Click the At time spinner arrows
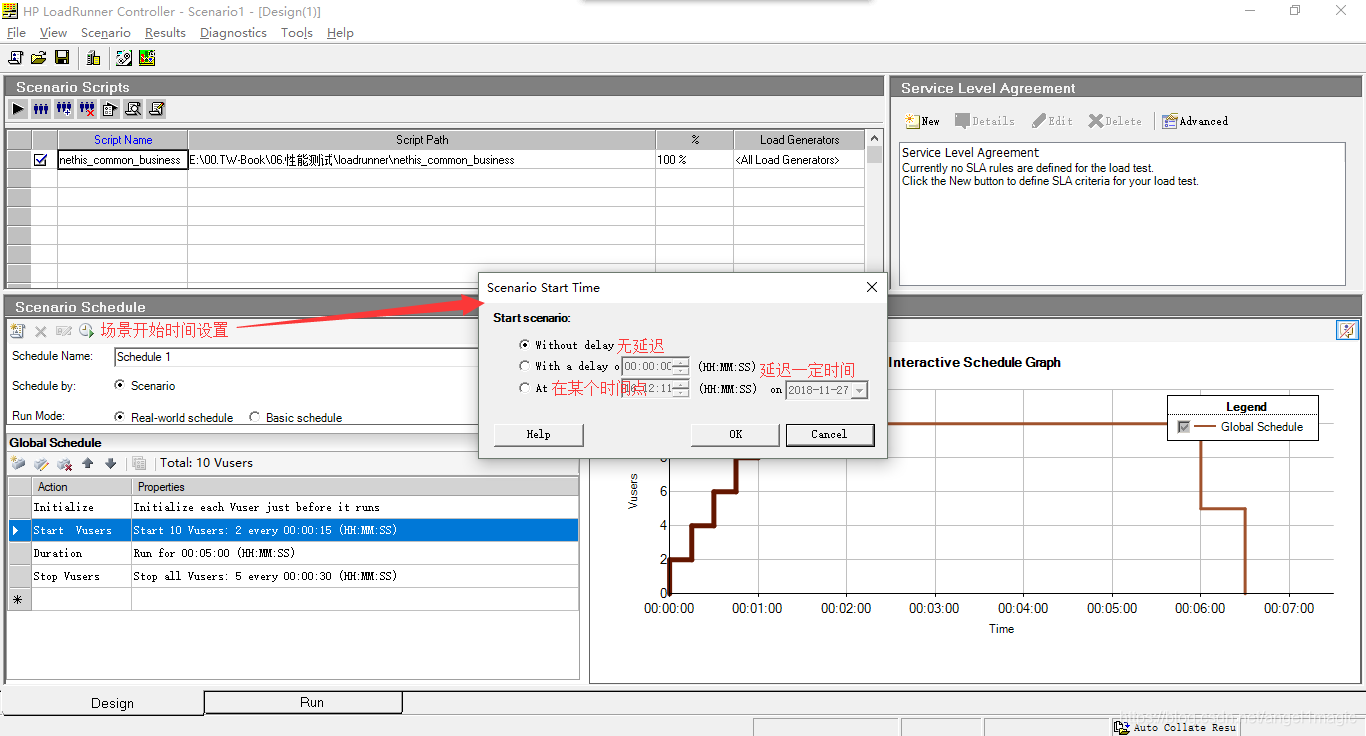The image size is (1366, 736). tap(681, 388)
